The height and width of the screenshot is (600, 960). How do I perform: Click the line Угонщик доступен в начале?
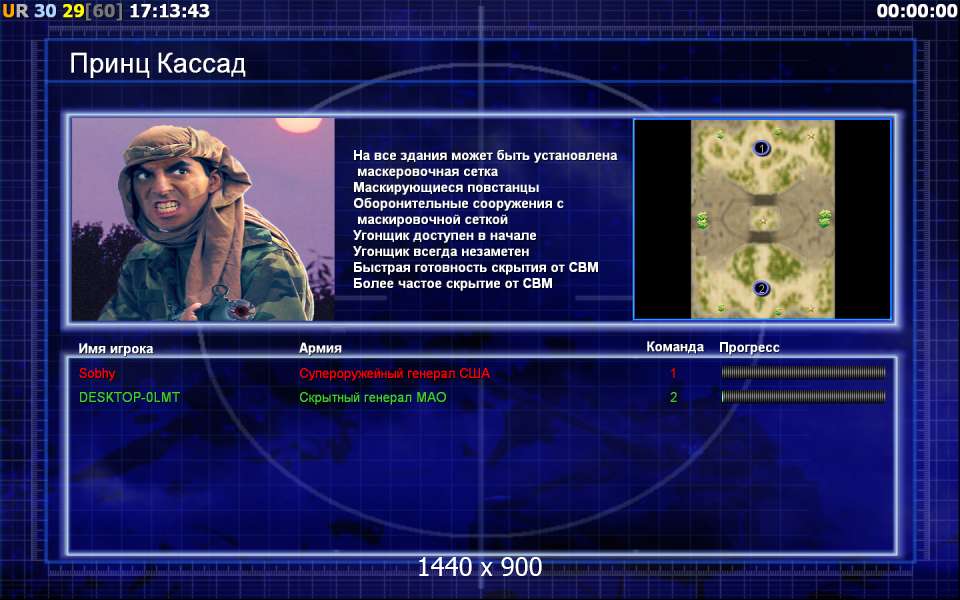[x=444, y=235]
